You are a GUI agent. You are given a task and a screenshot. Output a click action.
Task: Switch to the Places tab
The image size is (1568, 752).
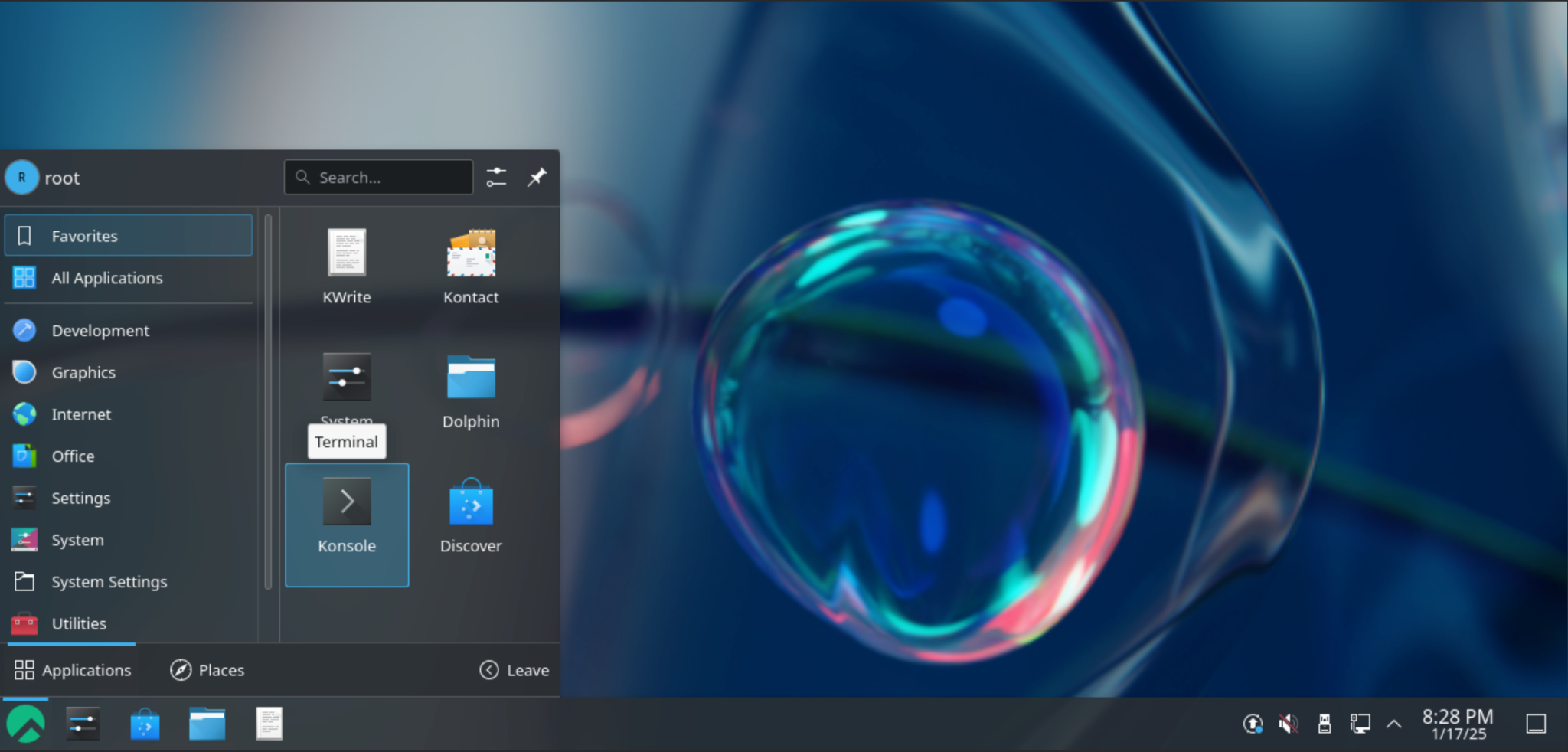click(207, 669)
